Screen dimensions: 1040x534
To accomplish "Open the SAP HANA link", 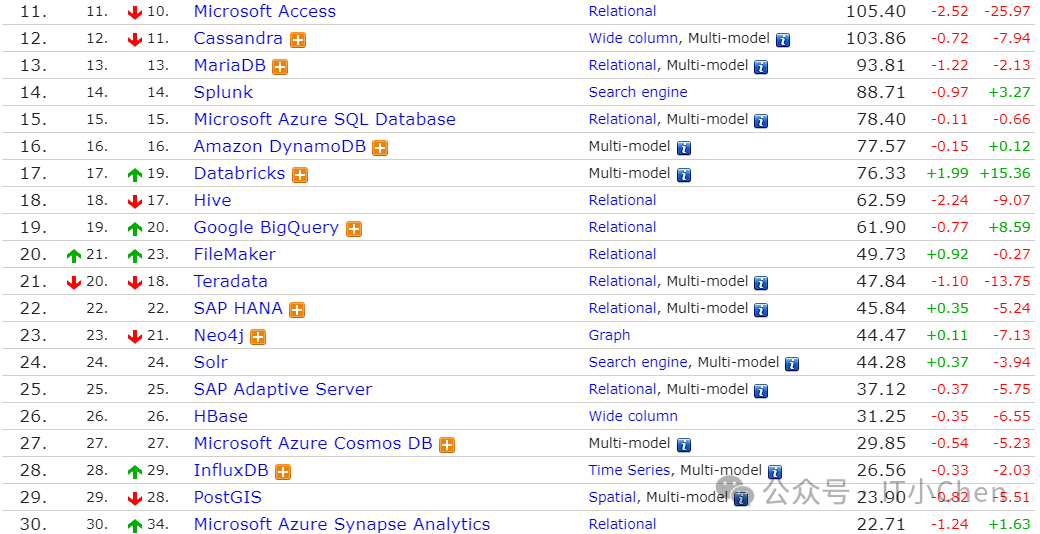I will click(x=238, y=308).
